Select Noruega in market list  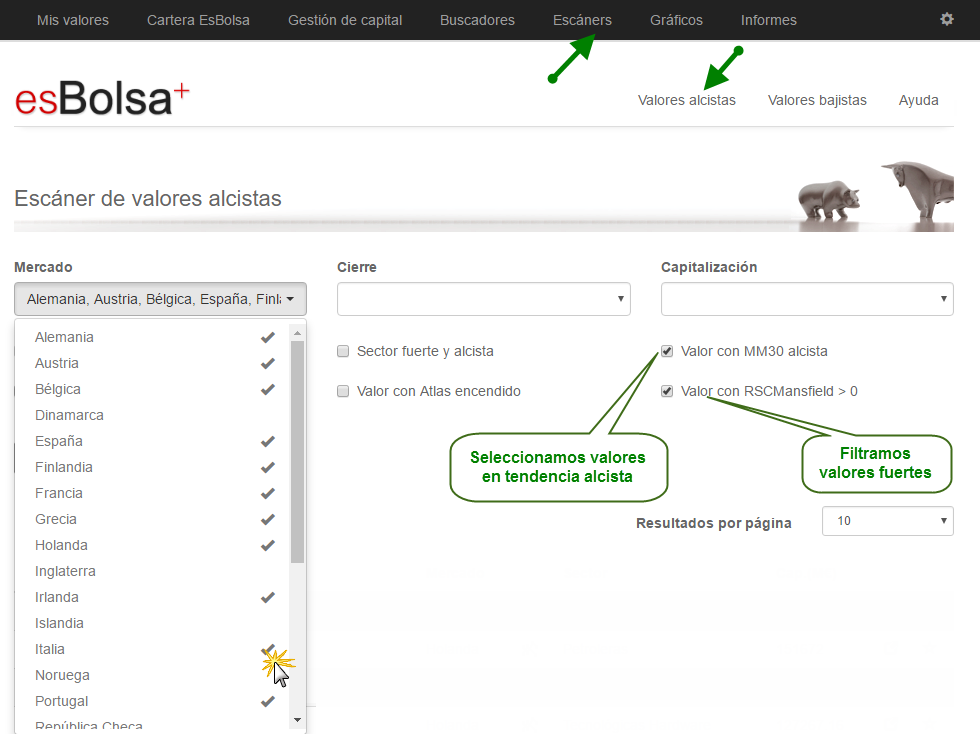coord(153,675)
